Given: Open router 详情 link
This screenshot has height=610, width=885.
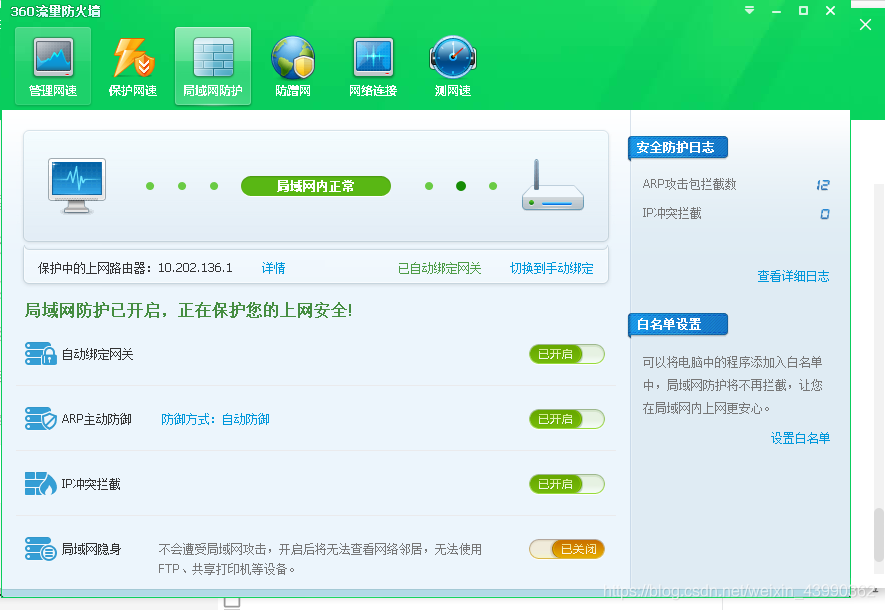Looking at the screenshot, I should click(x=274, y=268).
